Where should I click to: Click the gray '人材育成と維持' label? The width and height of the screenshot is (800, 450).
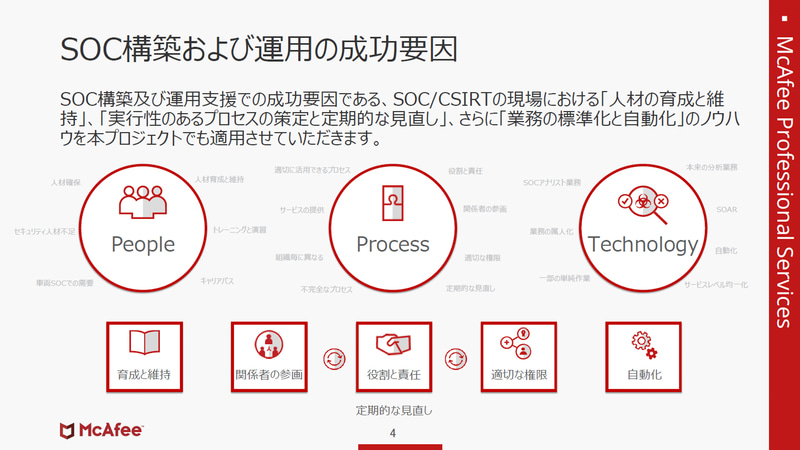click(x=219, y=179)
